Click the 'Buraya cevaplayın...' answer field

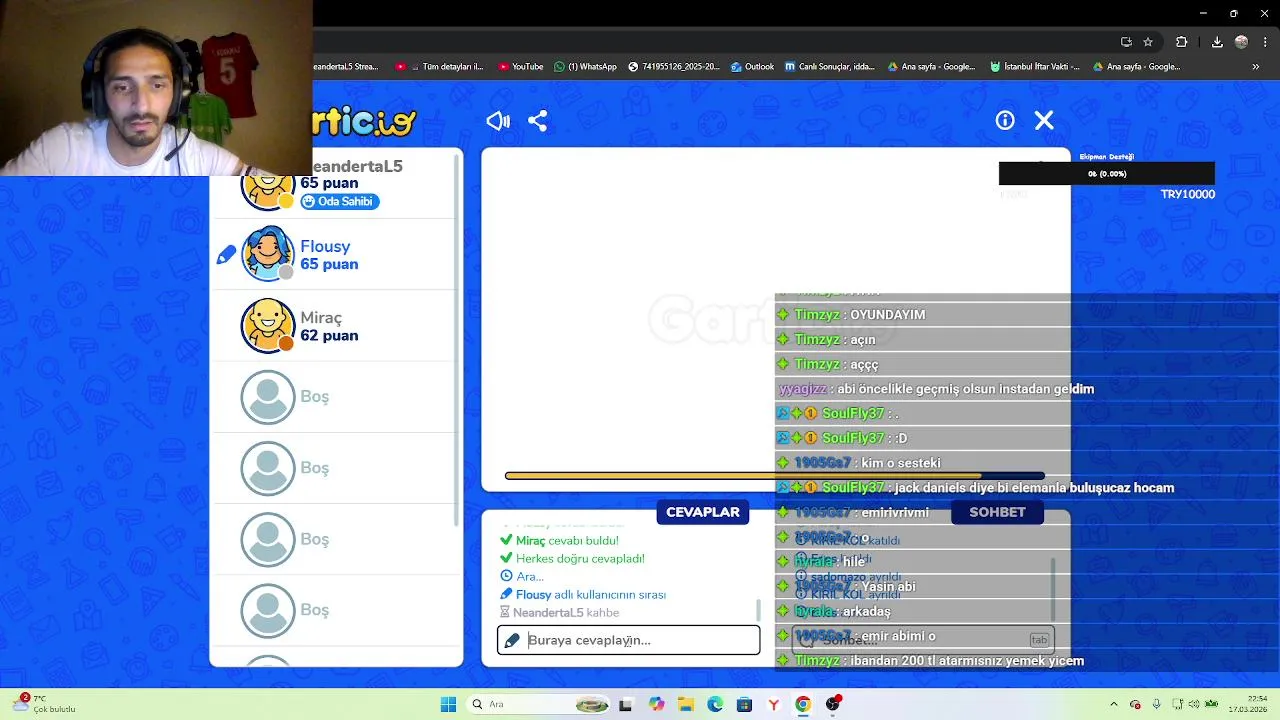pyautogui.click(x=628, y=640)
